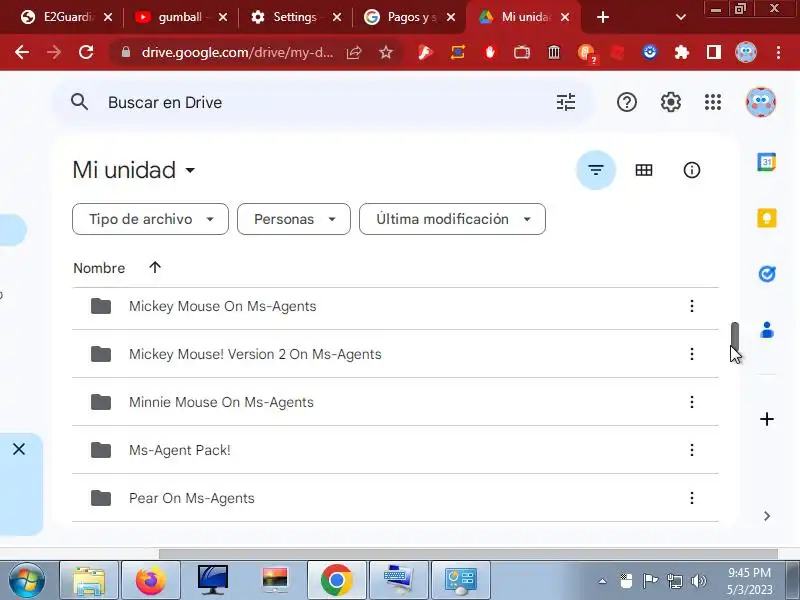Open Chrome profile avatar in toolbar

pos(745,52)
